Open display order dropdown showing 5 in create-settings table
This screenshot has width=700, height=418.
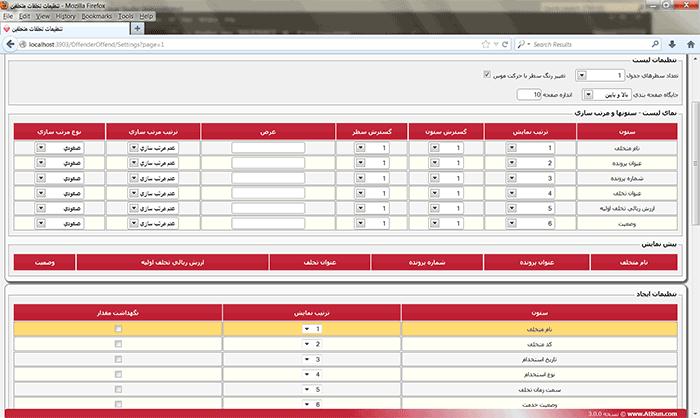pyautogui.click(x=312, y=389)
